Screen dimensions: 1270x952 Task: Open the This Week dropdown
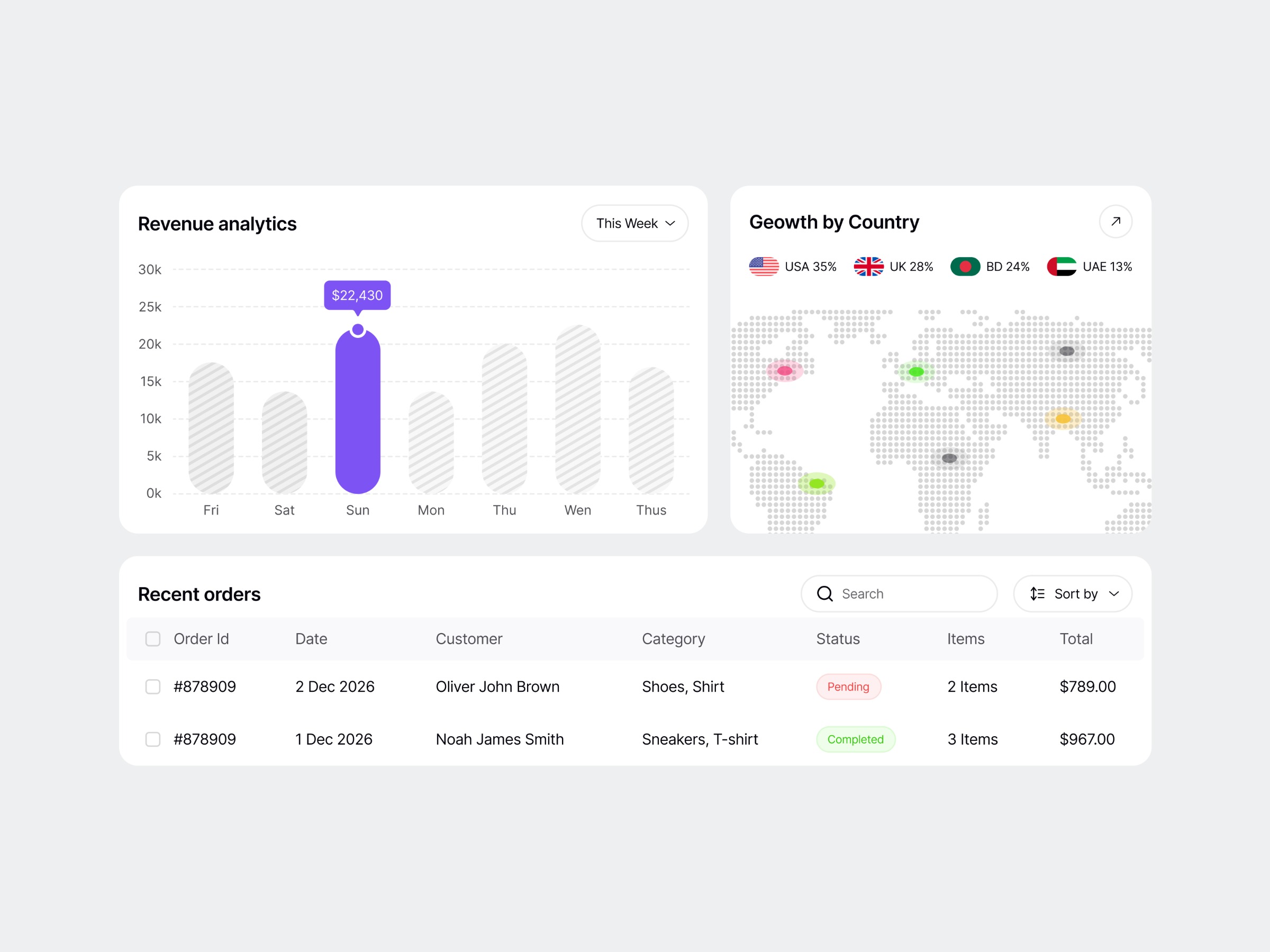click(634, 223)
